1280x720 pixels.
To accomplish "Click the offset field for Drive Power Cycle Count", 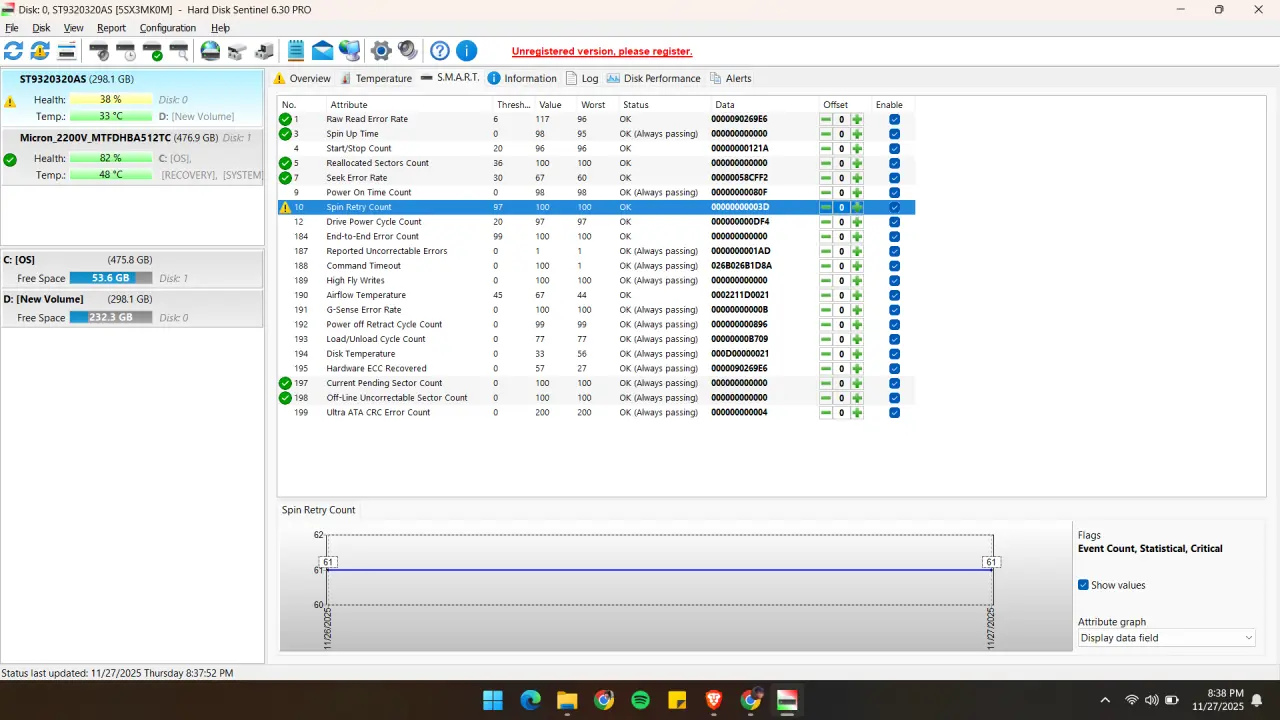I will [841, 222].
